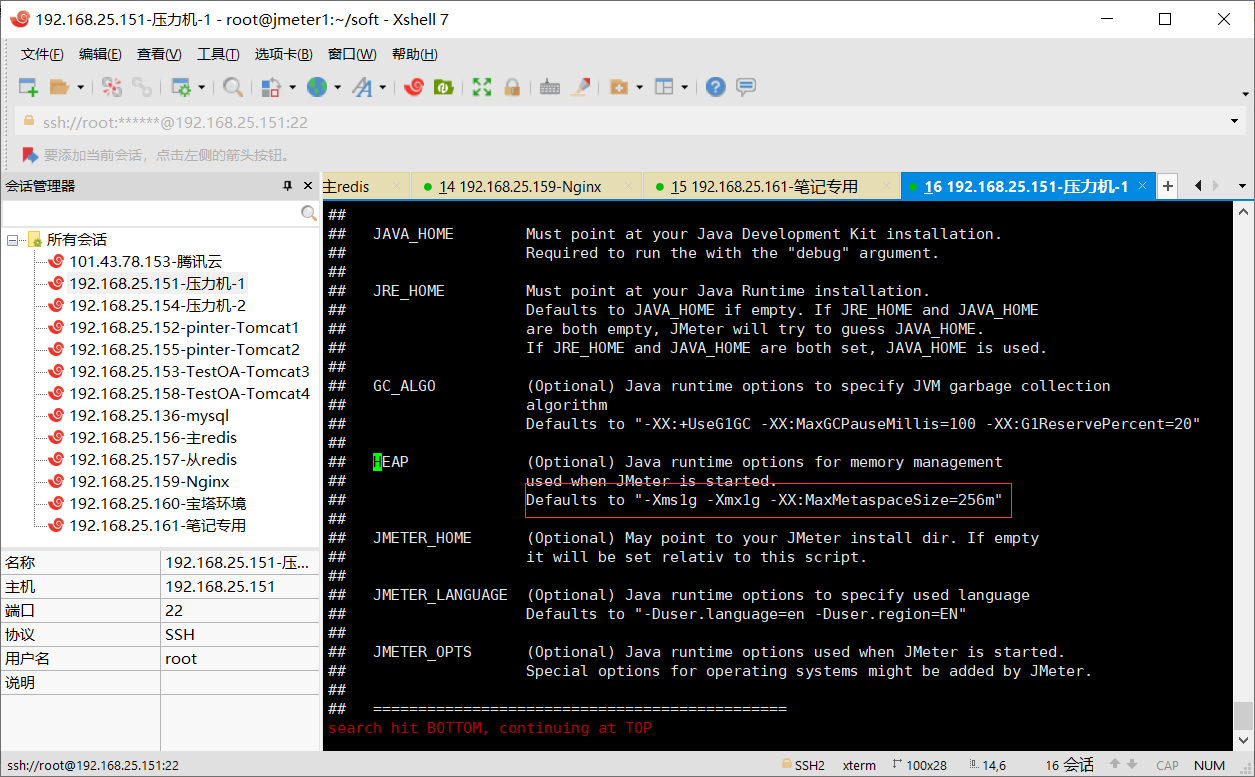The height and width of the screenshot is (777, 1255).
Task: Click the Reconnect chain icon
Action: click(142, 87)
